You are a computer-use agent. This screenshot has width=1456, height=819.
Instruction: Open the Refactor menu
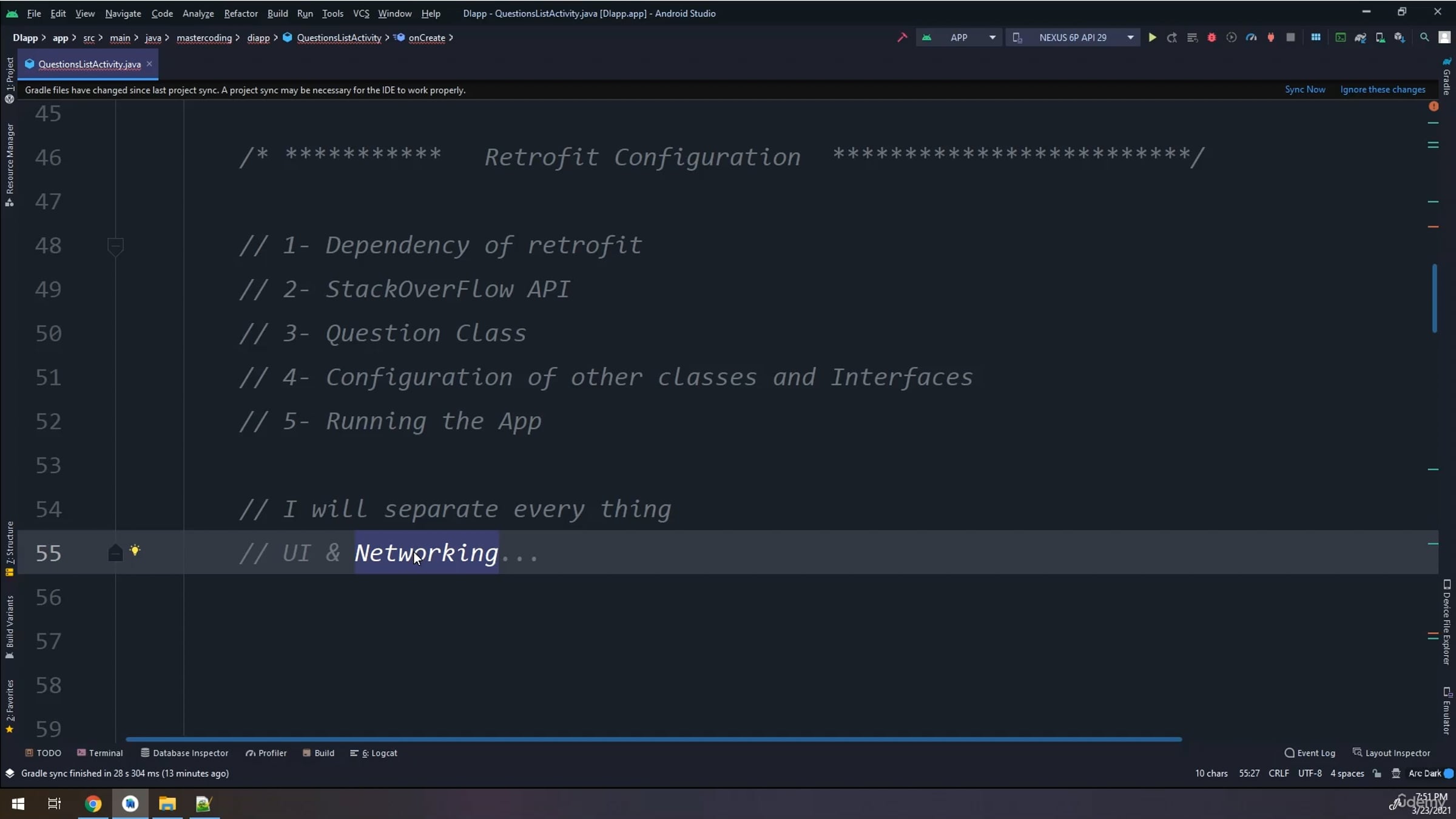tap(240, 13)
